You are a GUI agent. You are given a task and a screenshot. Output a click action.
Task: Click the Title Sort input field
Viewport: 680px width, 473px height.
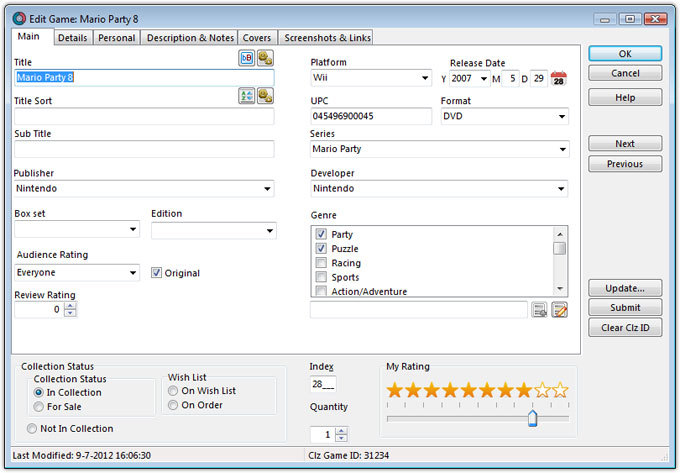144,116
